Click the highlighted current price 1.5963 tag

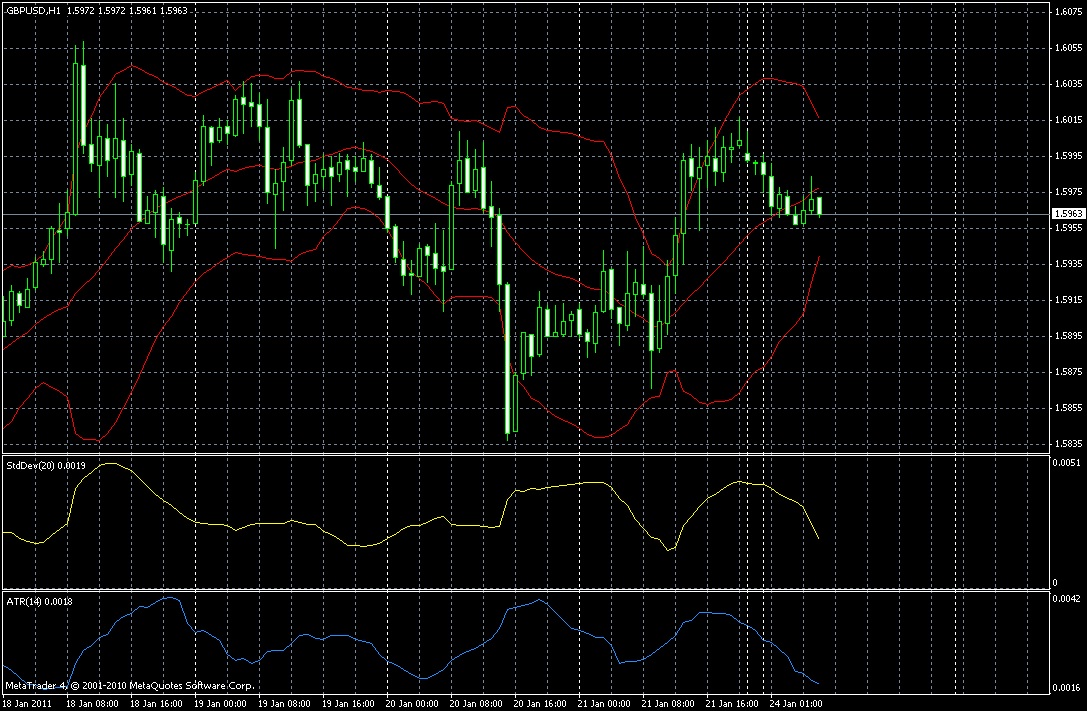(1068, 214)
